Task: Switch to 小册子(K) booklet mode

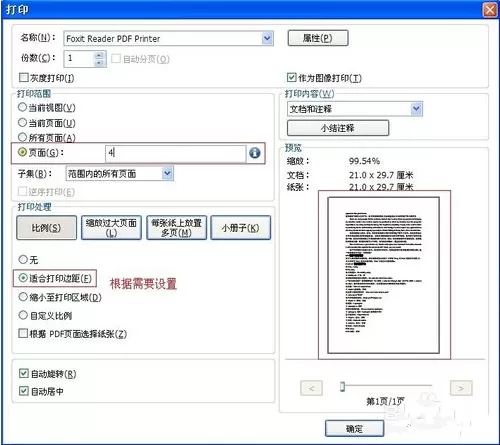Action: pyautogui.click(x=241, y=228)
